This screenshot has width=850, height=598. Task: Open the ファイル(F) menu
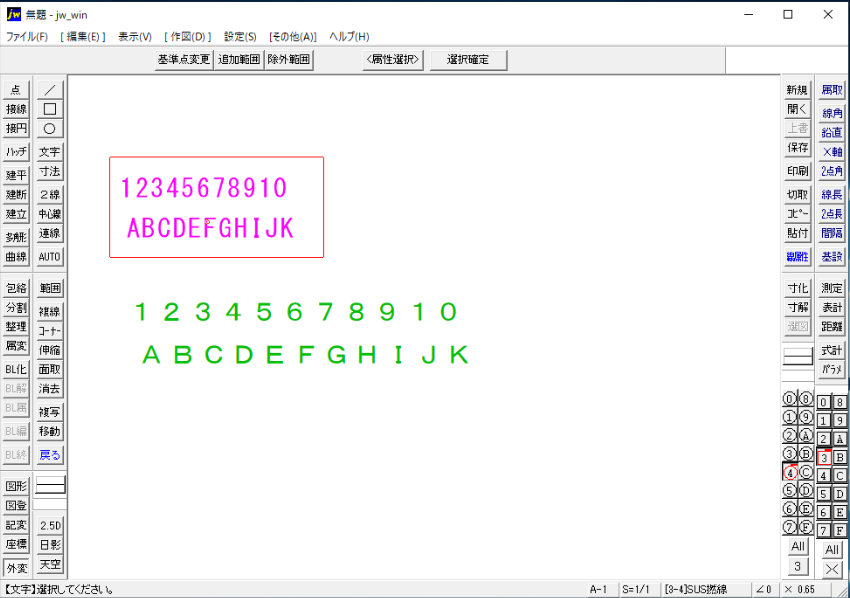tap(27, 36)
